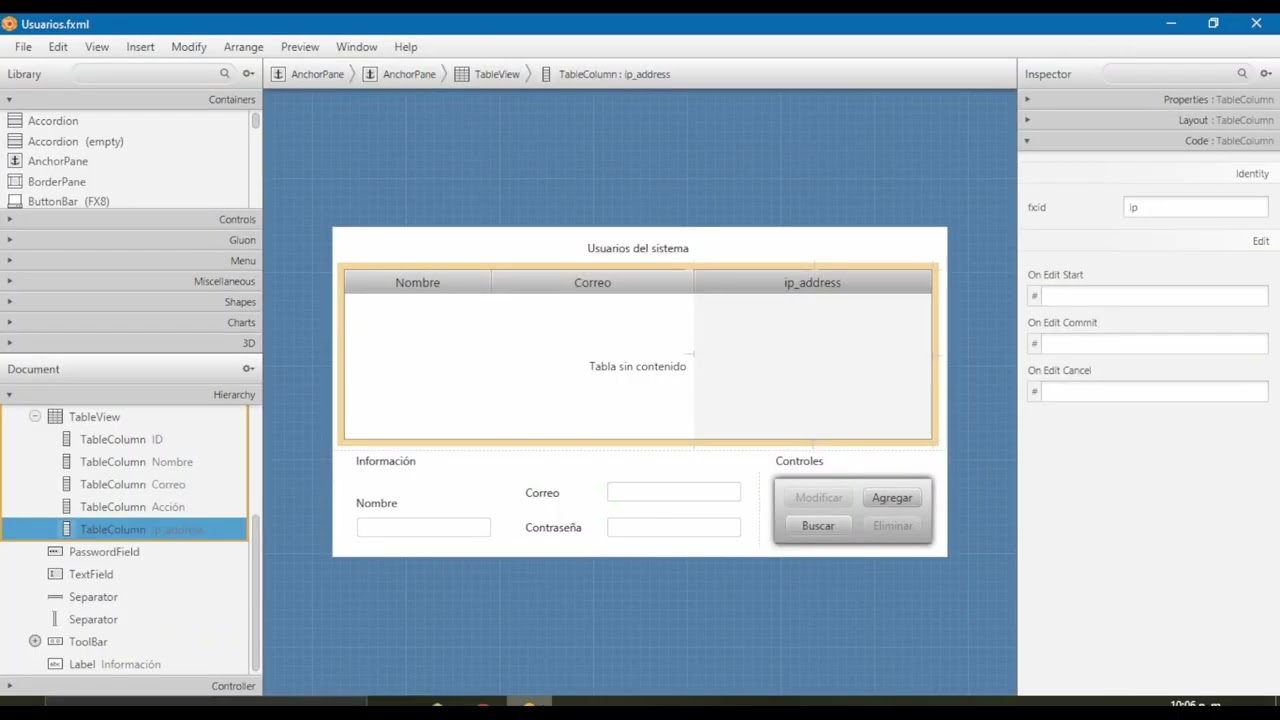Collapse the Code : TableColumn section
This screenshot has width=1280, height=720.
[1027, 141]
